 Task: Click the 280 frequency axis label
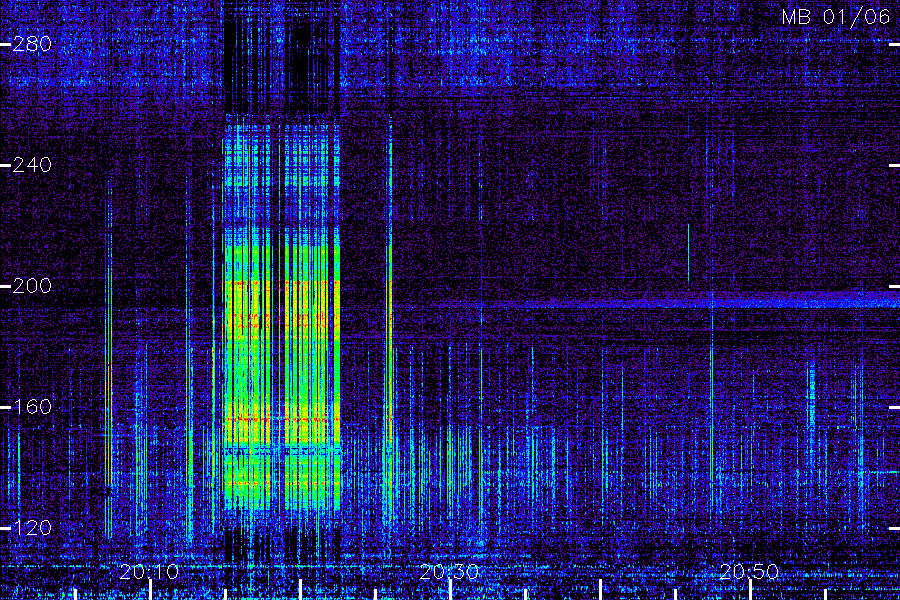(32, 44)
